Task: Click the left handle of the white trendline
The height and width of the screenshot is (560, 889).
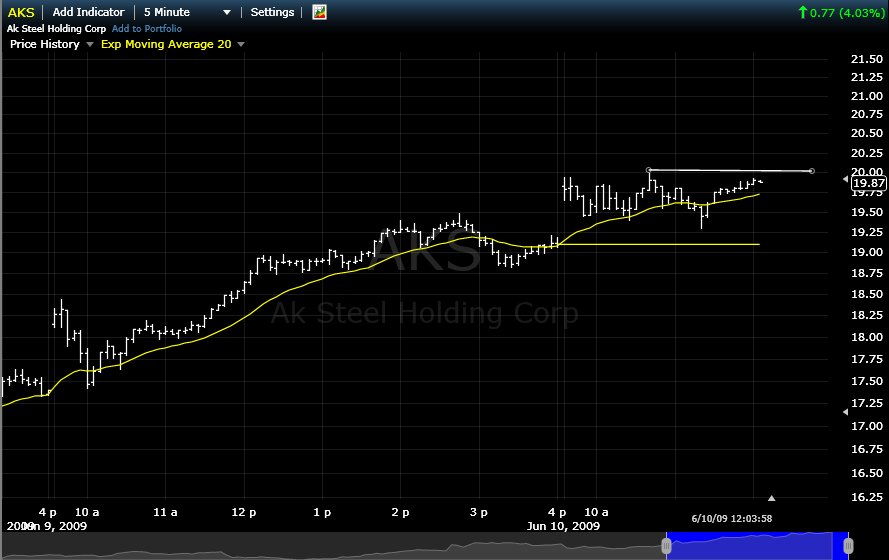Action: point(649,169)
